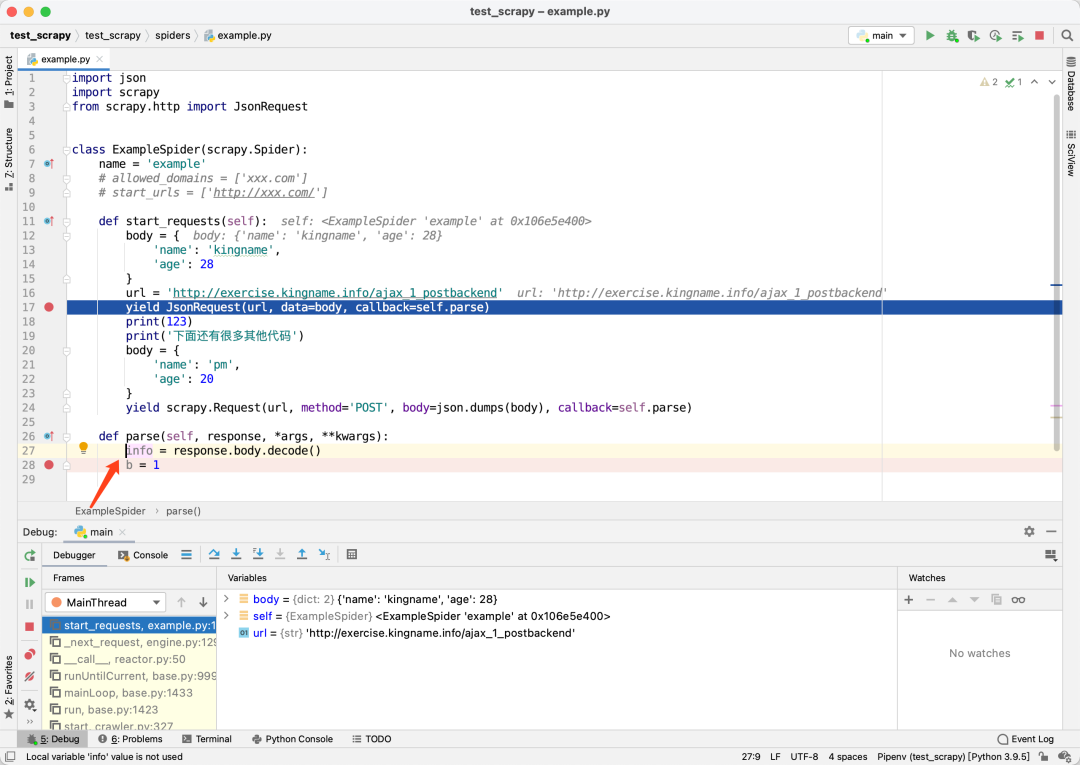The image size is (1080, 765).
Task: Stop debugging with red square
Action: pyautogui.click(x=30, y=627)
